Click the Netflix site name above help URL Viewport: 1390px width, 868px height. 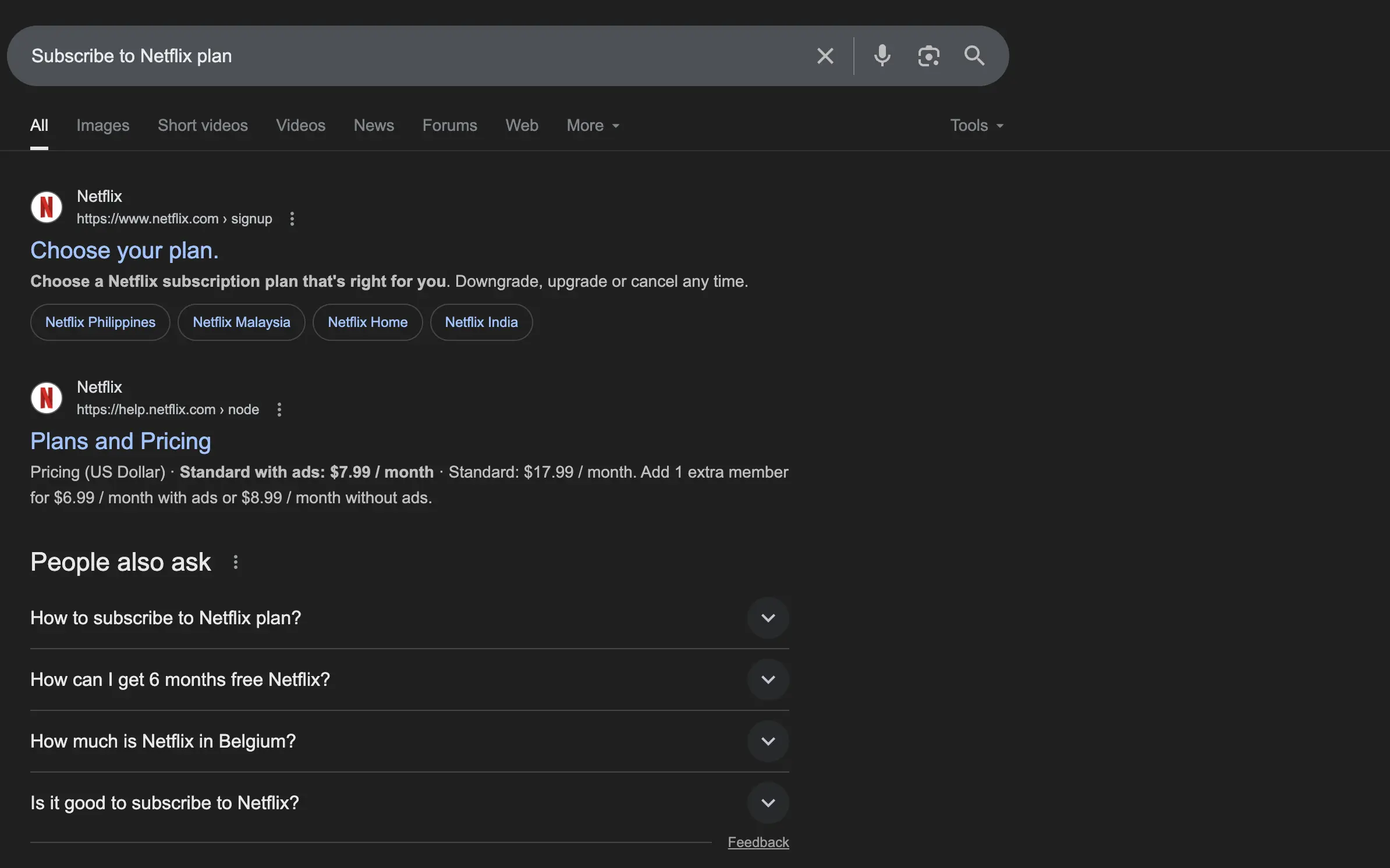(x=100, y=387)
